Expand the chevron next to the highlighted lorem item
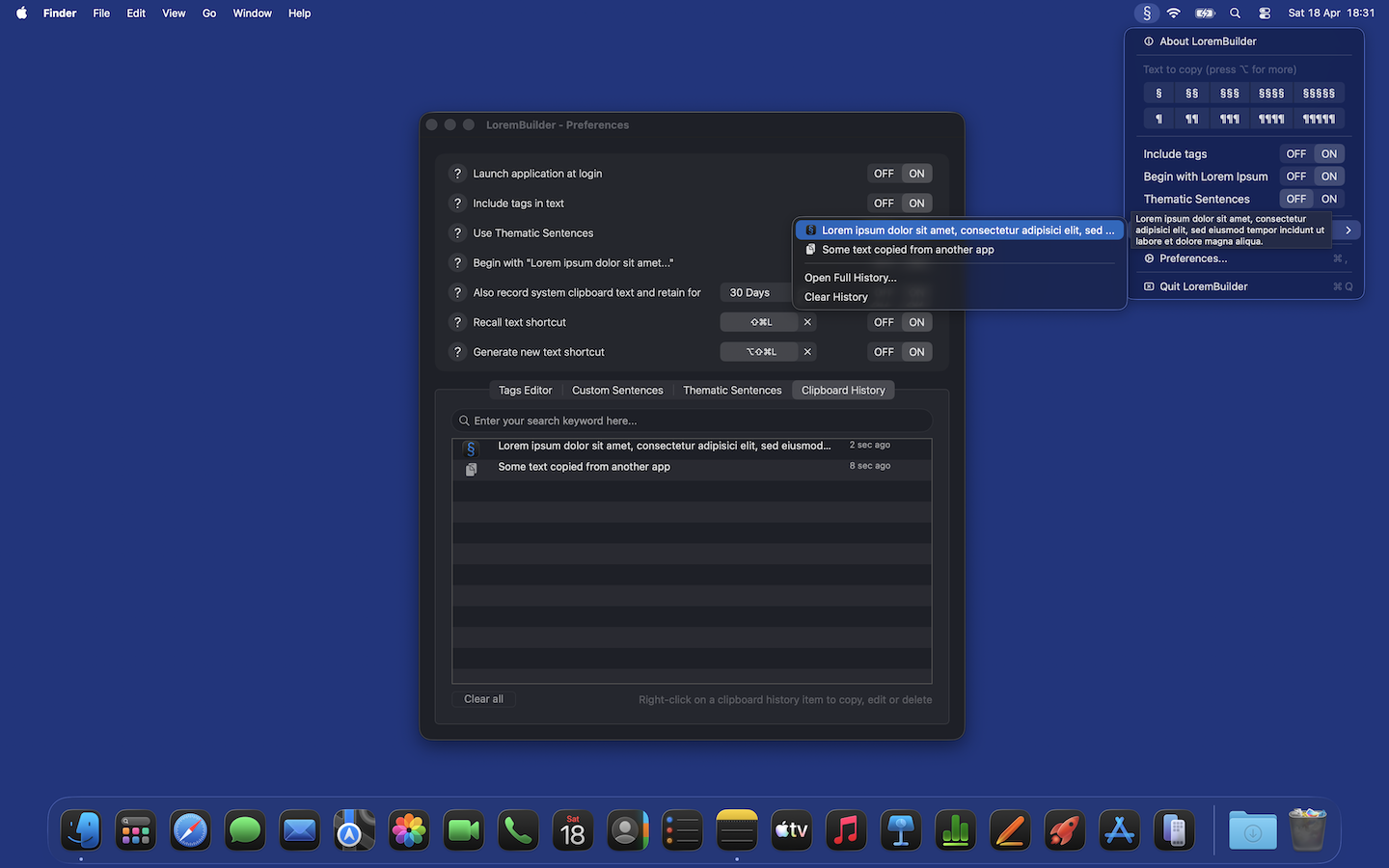Viewport: 1389px width, 868px height. [x=1347, y=230]
